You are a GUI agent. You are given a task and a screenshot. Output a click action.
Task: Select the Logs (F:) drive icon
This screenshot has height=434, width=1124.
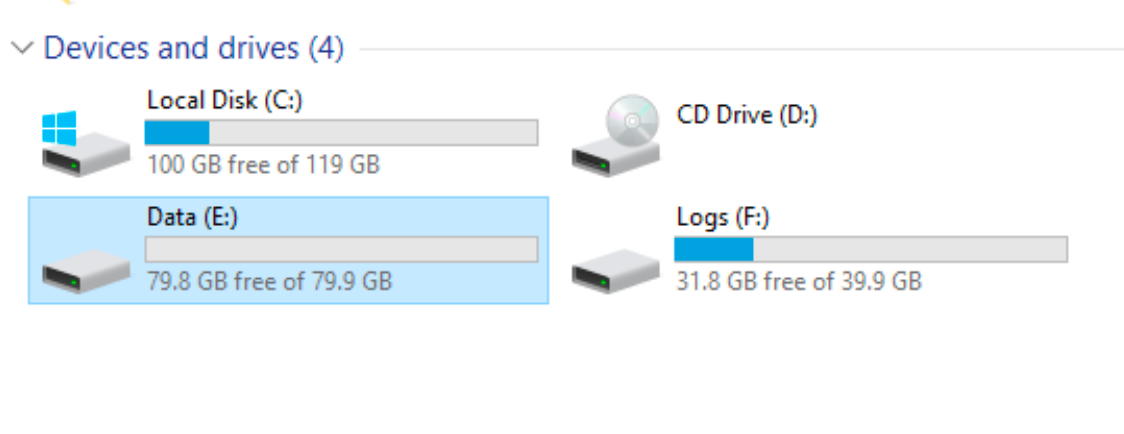[x=616, y=270]
